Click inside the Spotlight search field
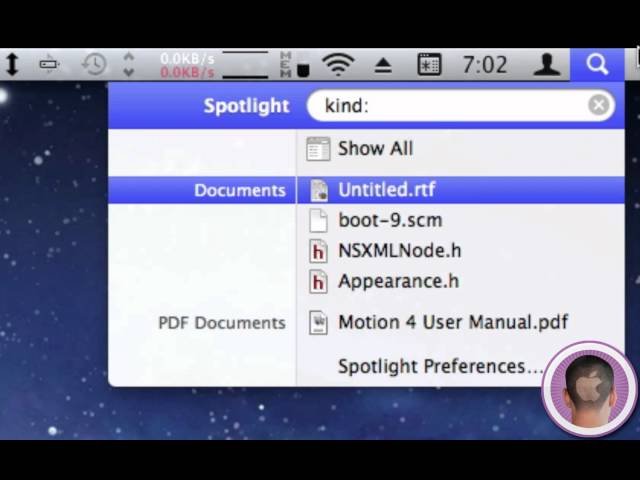Screen dimensions: 640x480 450,106
